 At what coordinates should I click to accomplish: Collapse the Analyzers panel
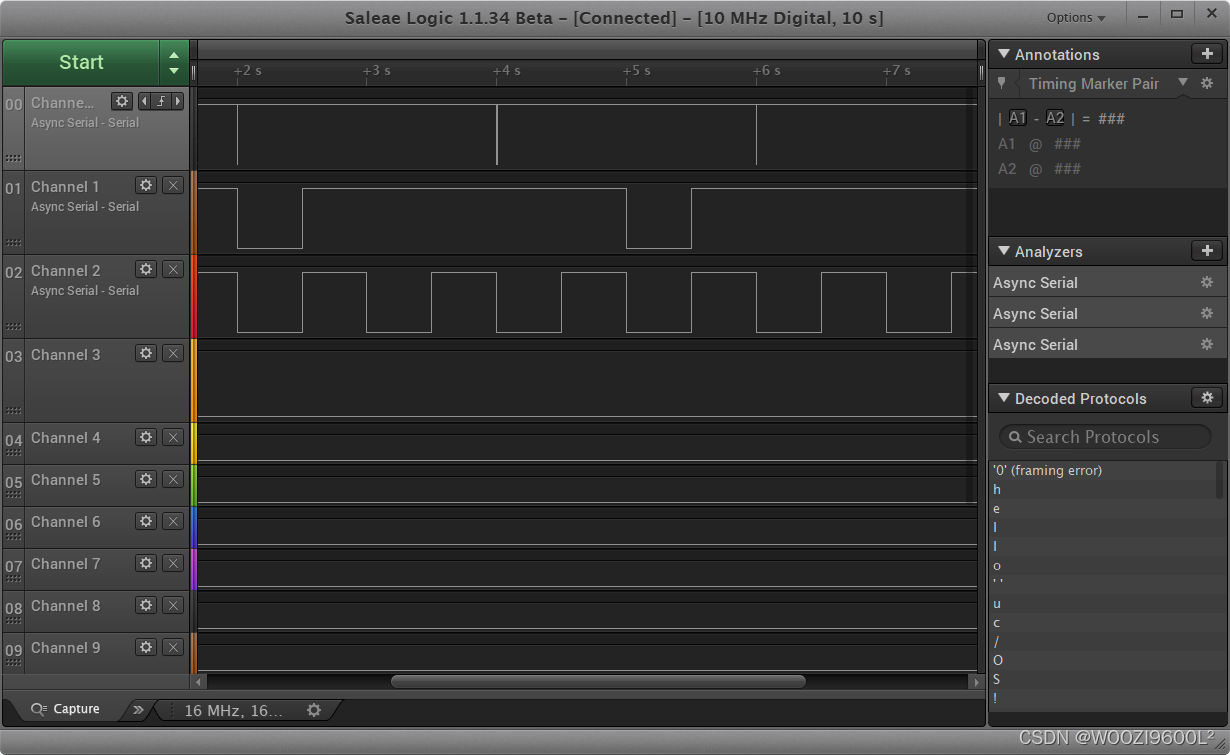1003,251
